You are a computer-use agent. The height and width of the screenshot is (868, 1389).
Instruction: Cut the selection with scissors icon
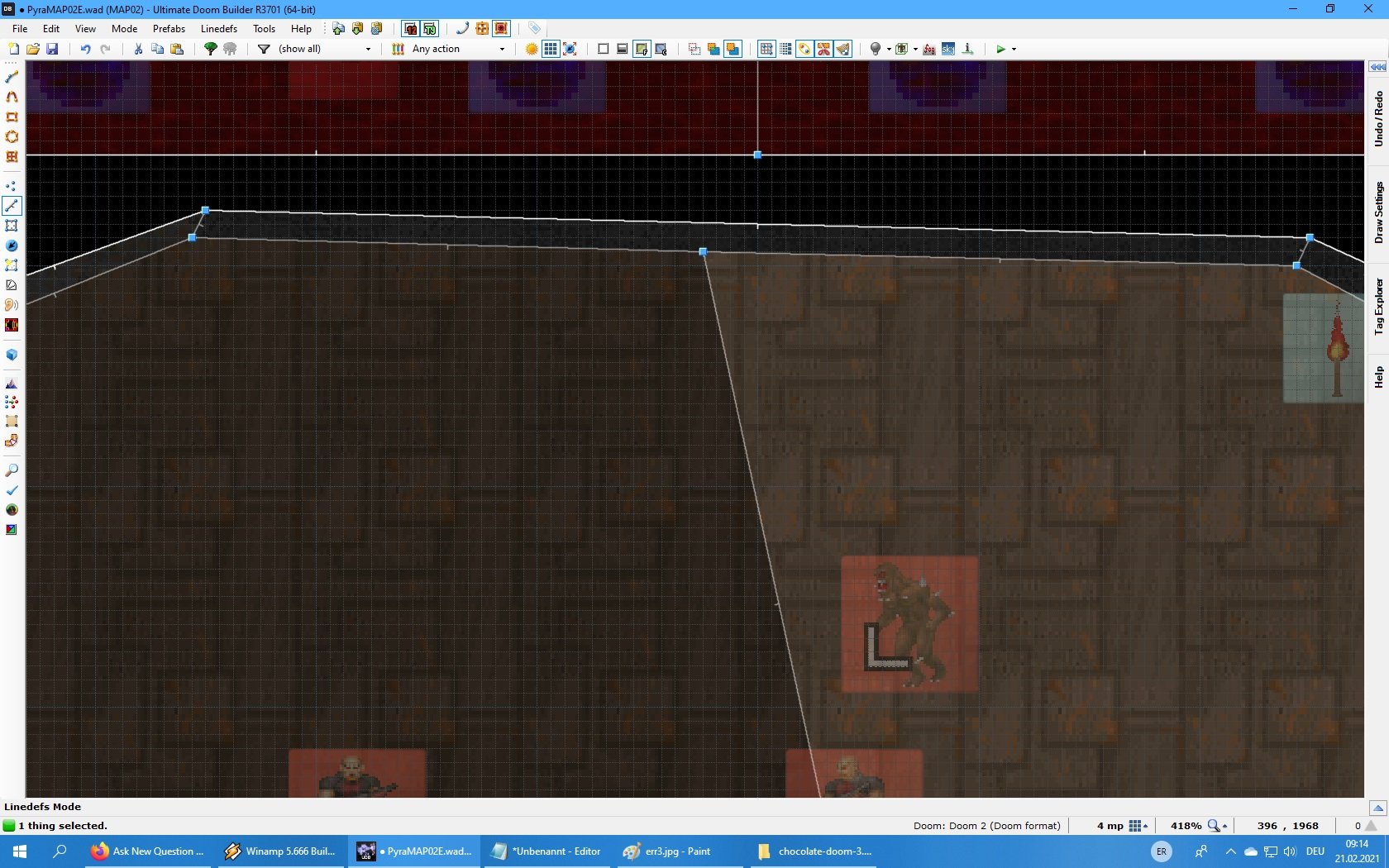point(138,49)
